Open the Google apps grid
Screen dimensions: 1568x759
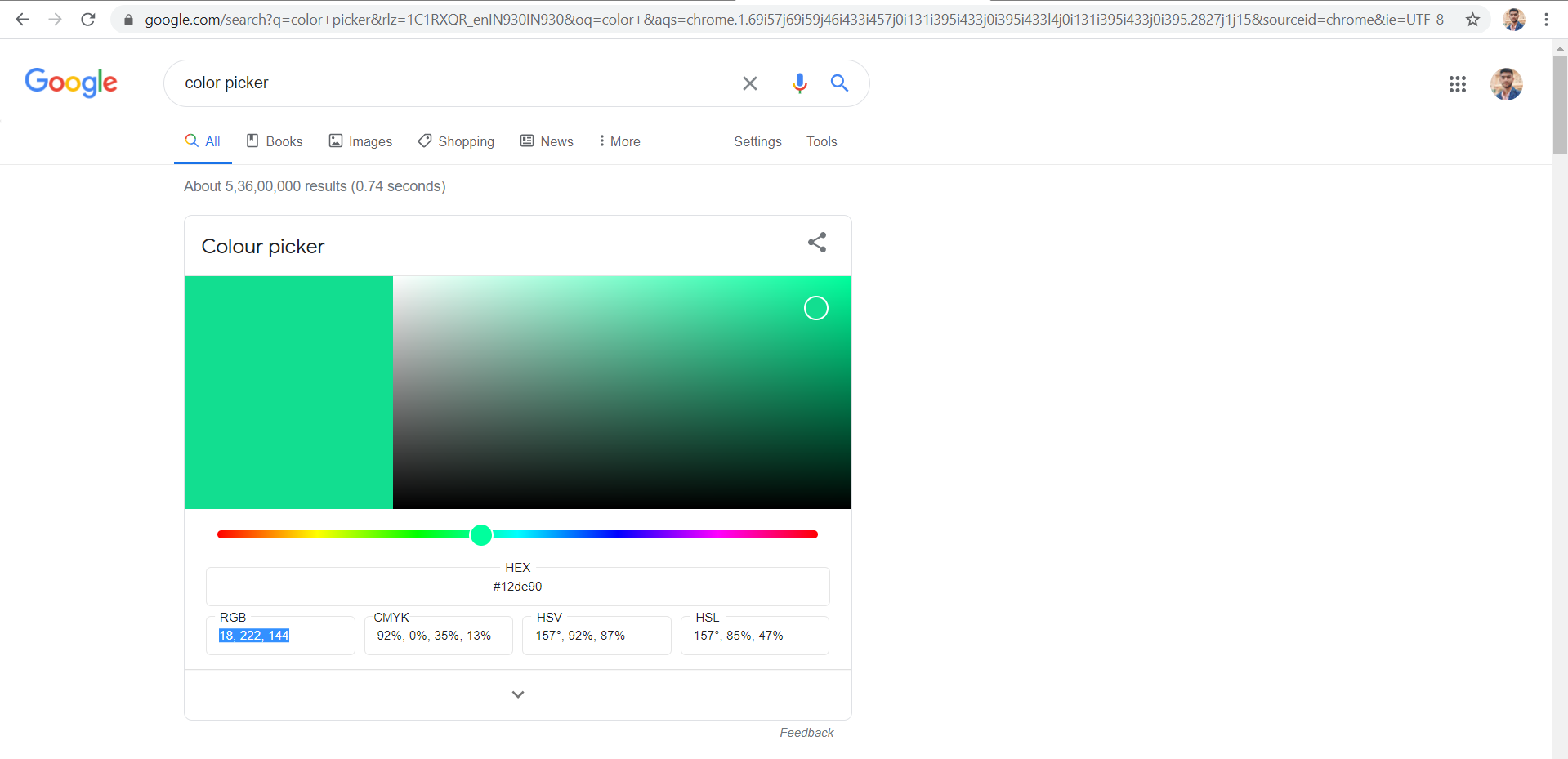[1457, 84]
